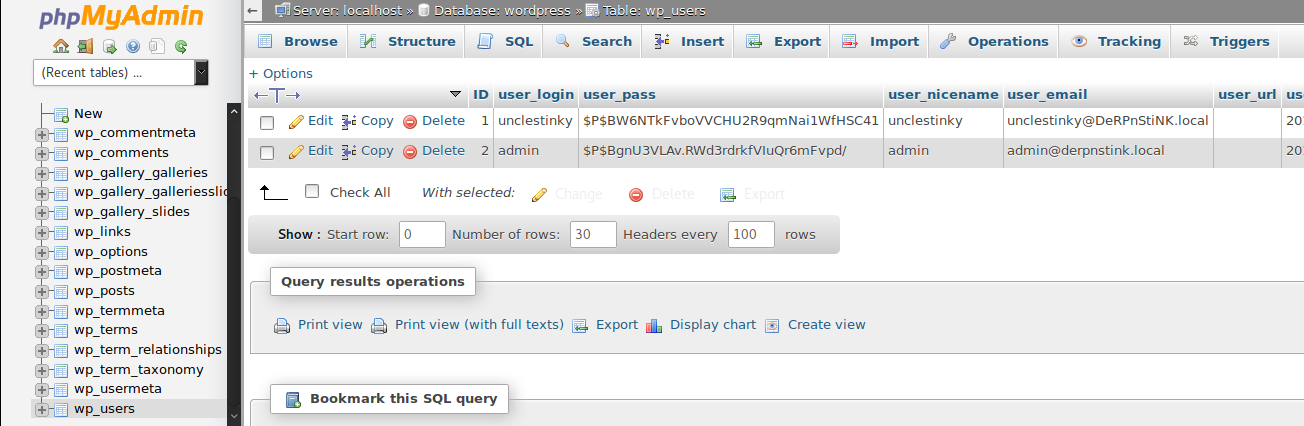This screenshot has height=426, width=1304.
Task: Switch to the Search tab
Action: 593,41
